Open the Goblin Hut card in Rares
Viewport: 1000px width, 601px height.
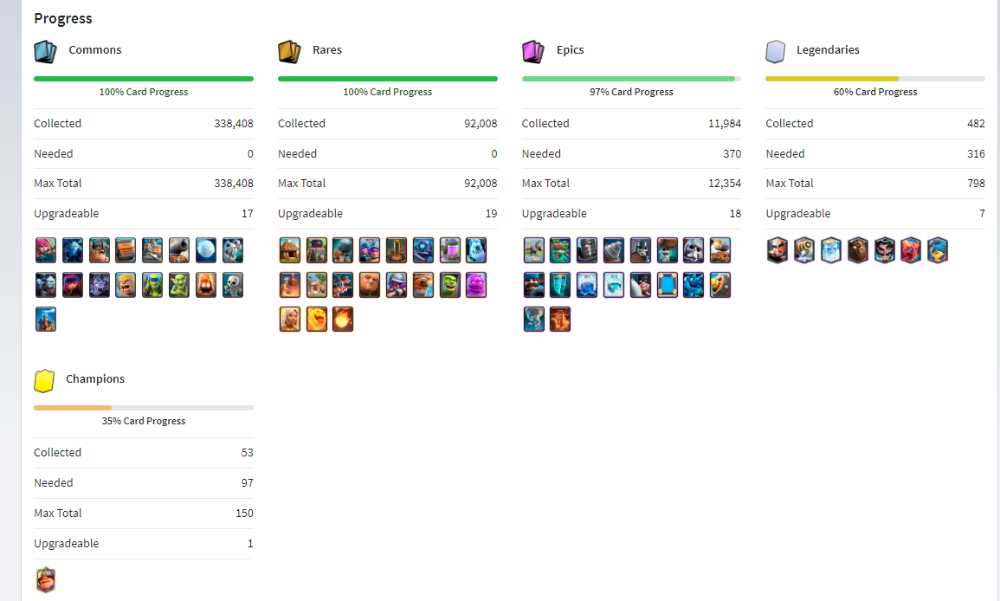[290, 251]
